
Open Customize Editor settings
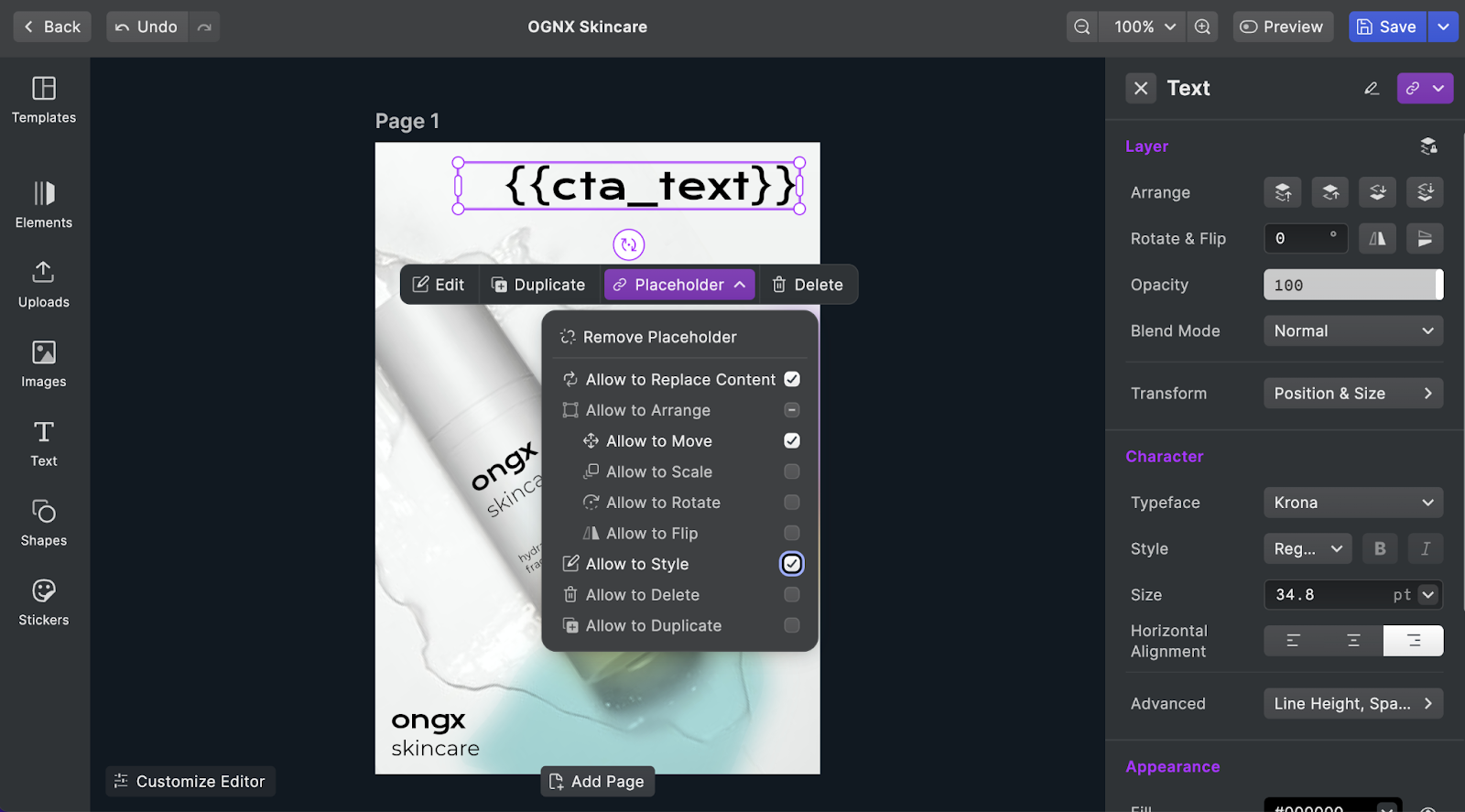(x=190, y=781)
